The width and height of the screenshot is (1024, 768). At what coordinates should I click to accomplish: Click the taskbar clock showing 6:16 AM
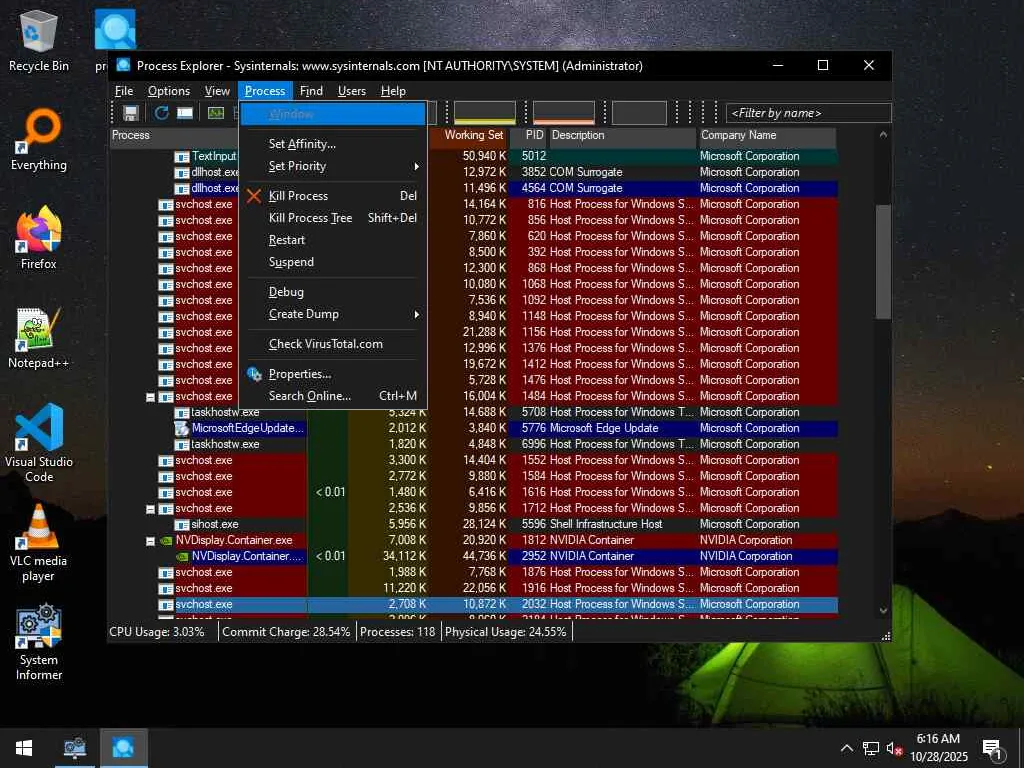coord(938,748)
